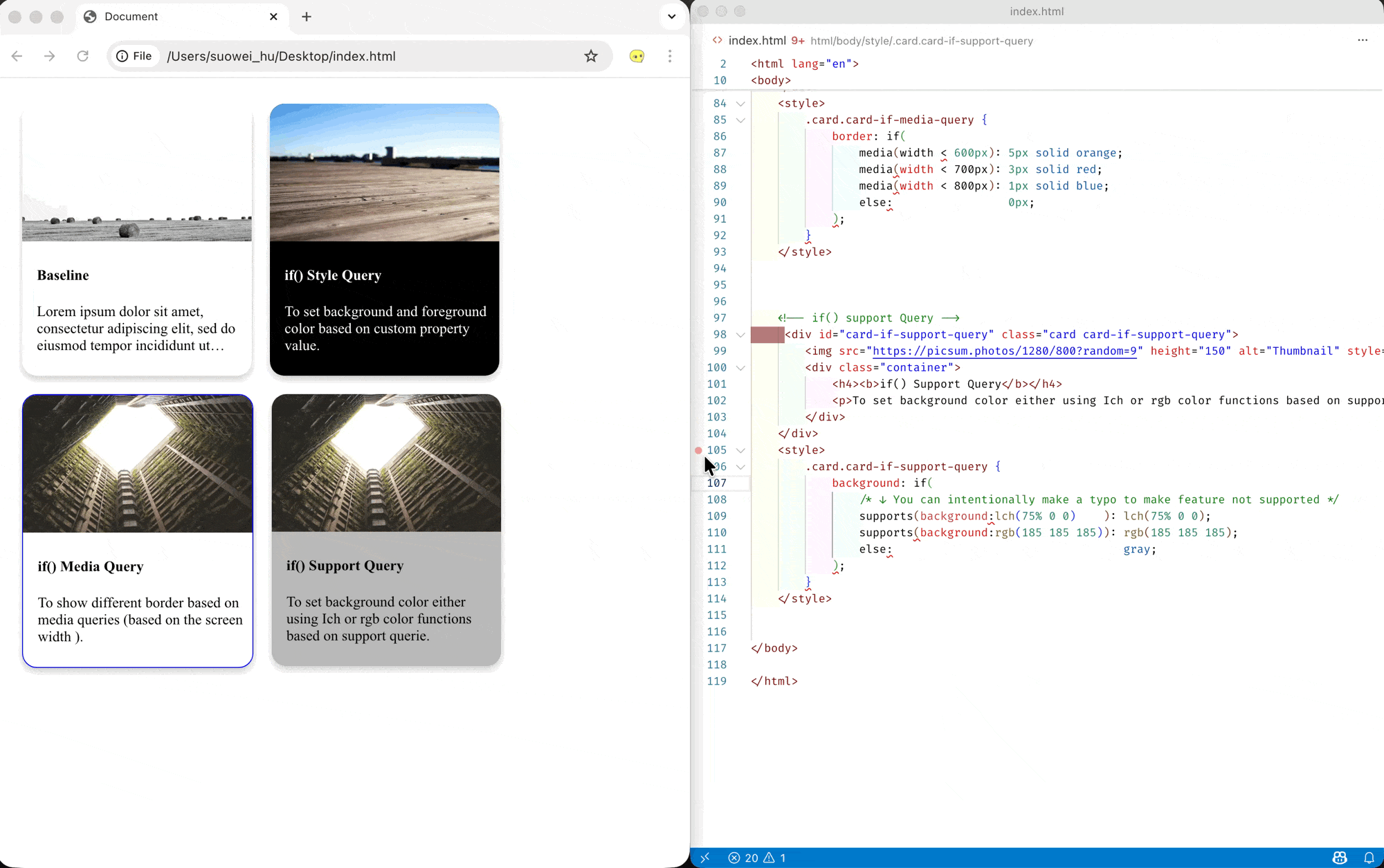This screenshot has height=868, width=1384.
Task: Open Copilot icon in status bar
Action: click(x=1340, y=858)
